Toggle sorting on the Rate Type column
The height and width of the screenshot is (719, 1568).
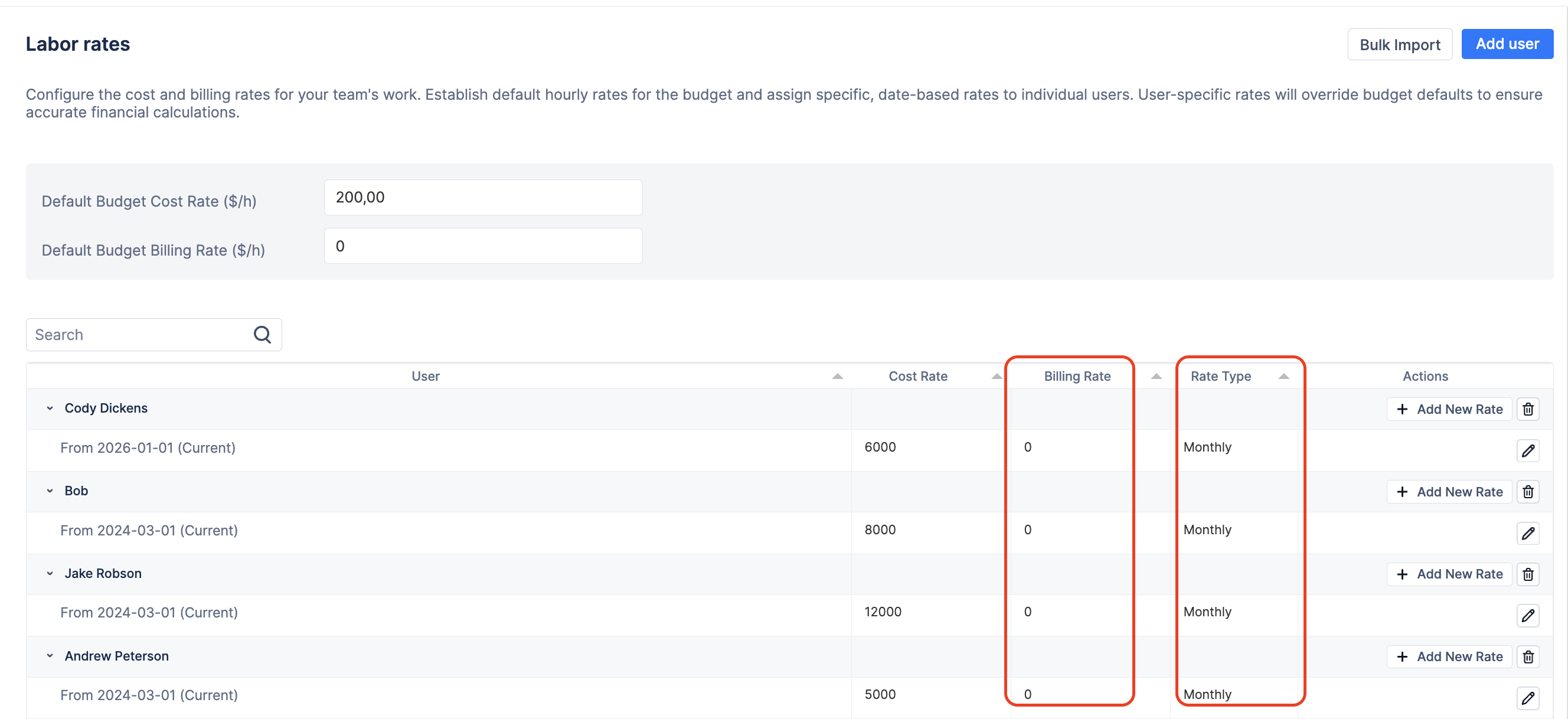pos(1283,375)
